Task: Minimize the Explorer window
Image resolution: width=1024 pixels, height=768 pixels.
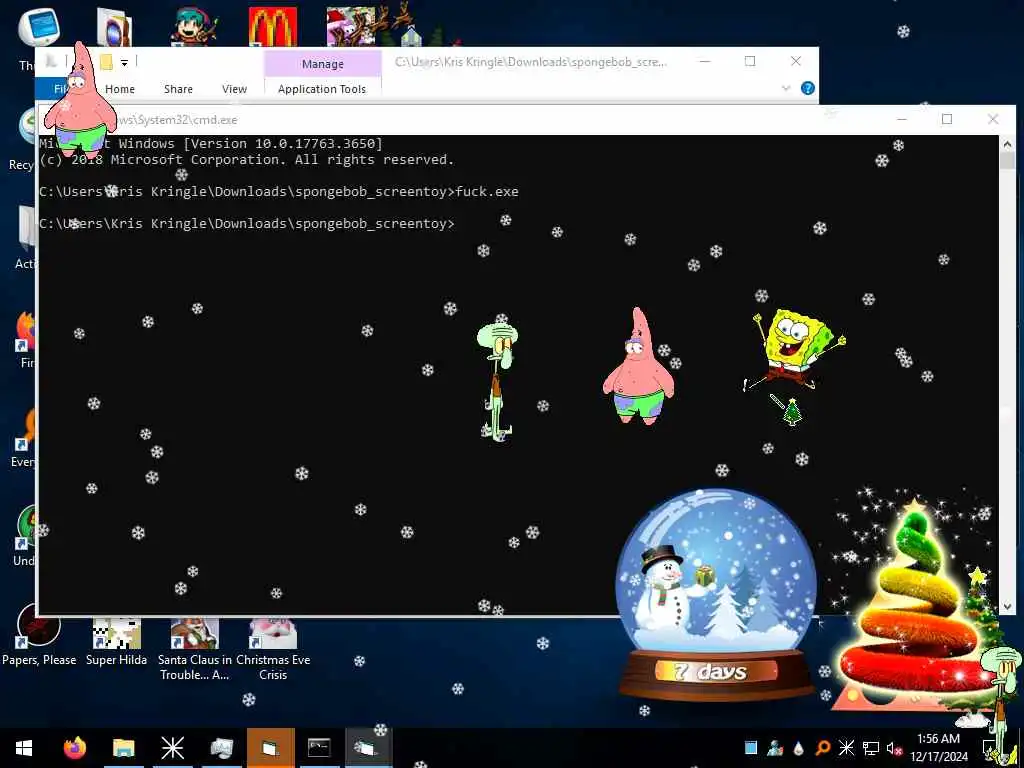Action: (705, 61)
